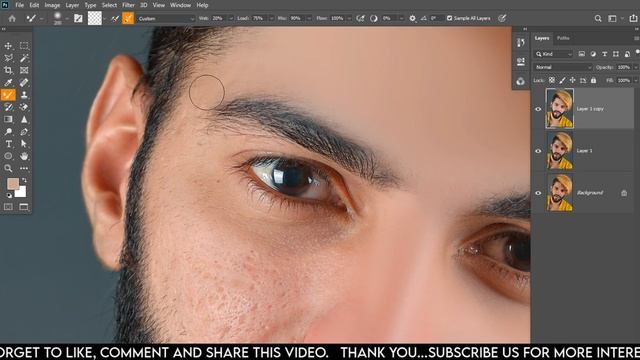The height and width of the screenshot is (360, 640).
Task: Select the Hand tool
Action: [24, 156]
